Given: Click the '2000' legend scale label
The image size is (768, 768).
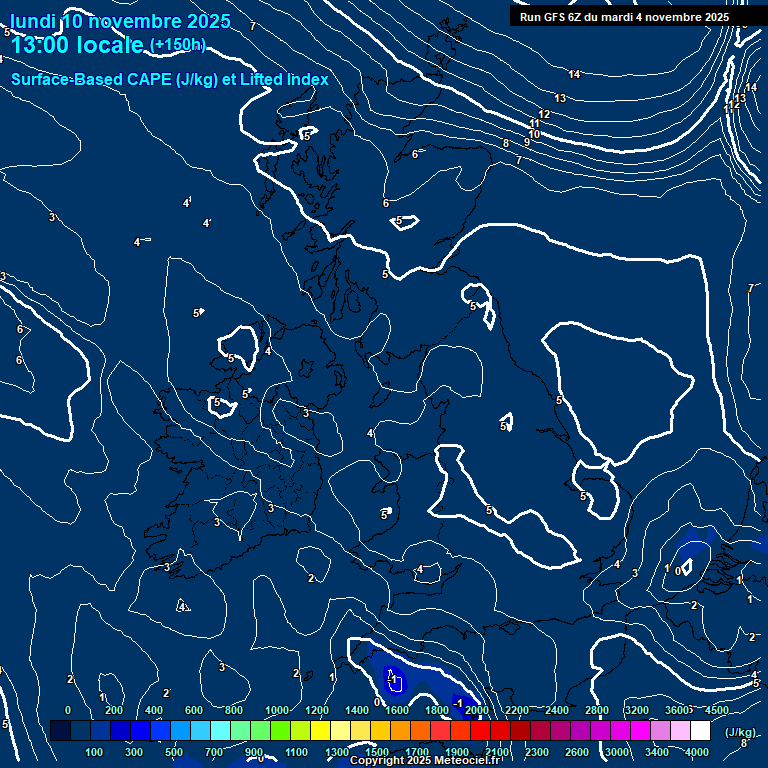Looking at the screenshot, I should coord(477,710).
